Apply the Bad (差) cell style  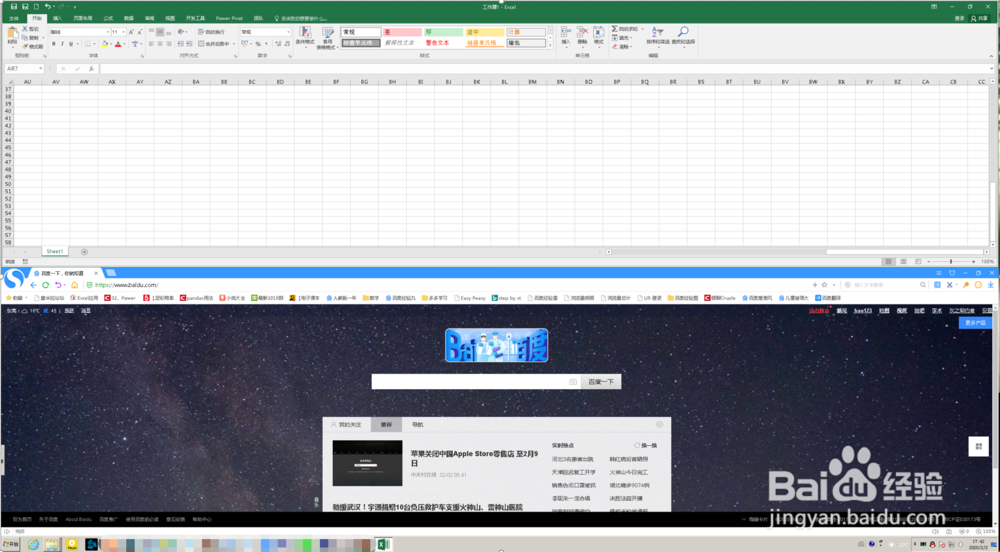pos(402,32)
